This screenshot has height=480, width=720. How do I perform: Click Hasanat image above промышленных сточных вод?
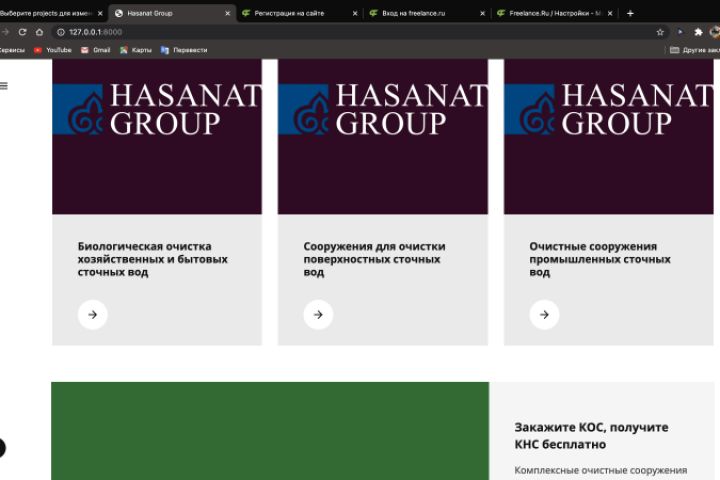pos(609,136)
